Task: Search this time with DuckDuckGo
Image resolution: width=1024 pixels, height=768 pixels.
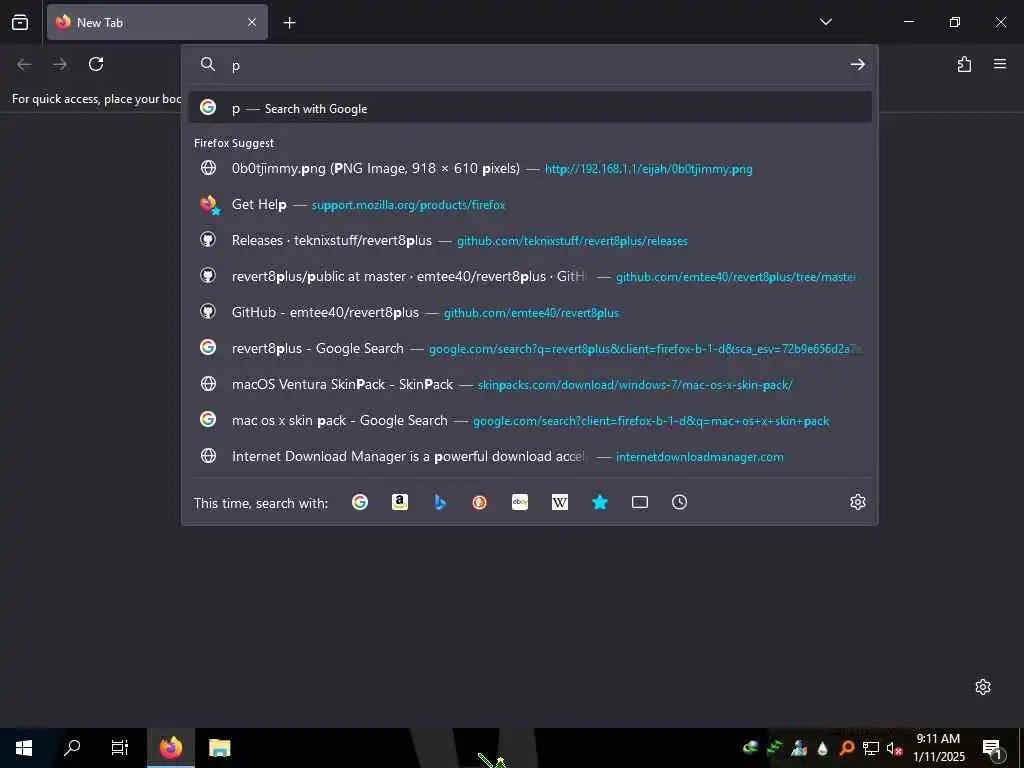Action: point(479,502)
